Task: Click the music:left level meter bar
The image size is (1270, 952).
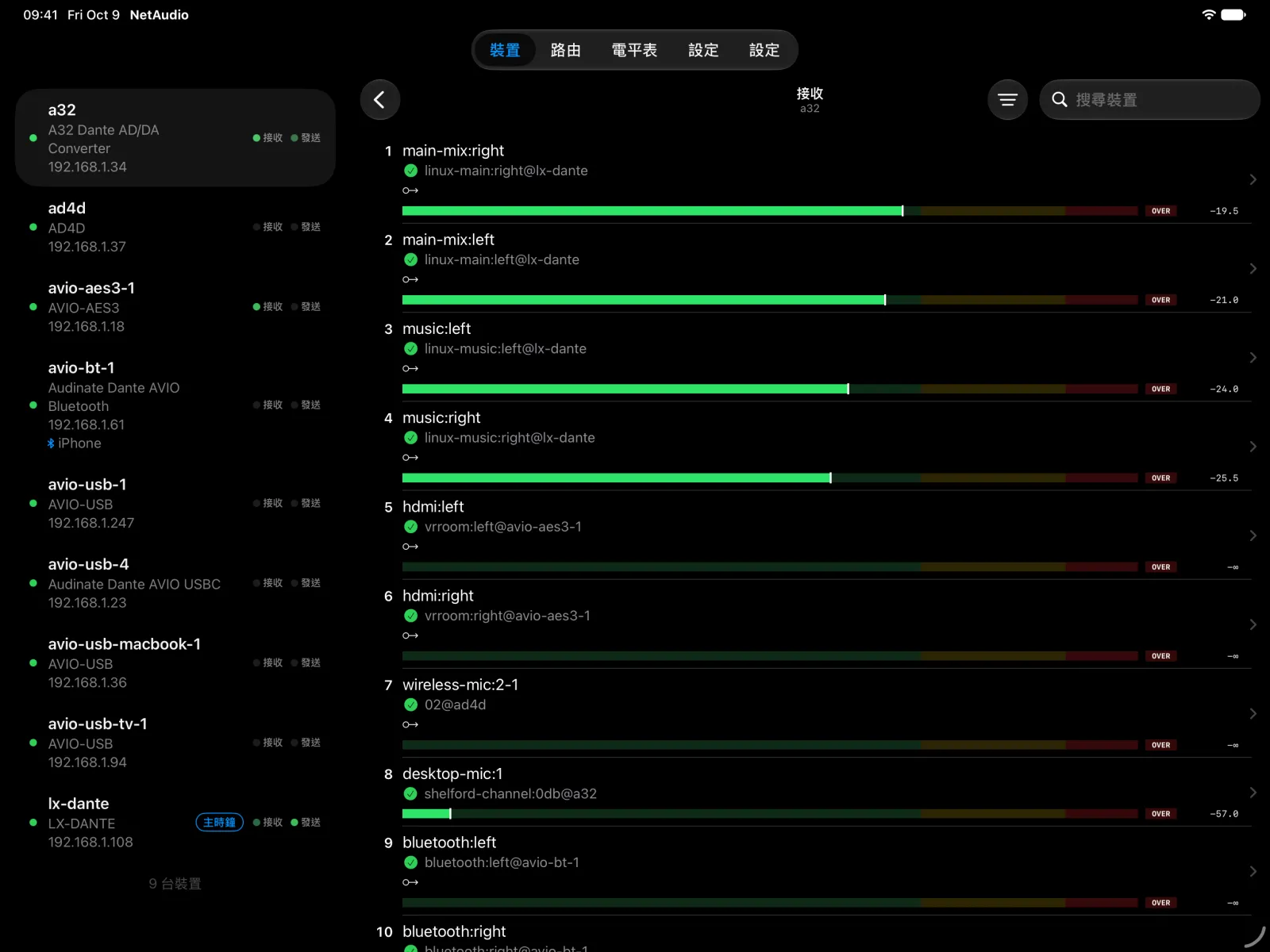Action: point(770,389)
